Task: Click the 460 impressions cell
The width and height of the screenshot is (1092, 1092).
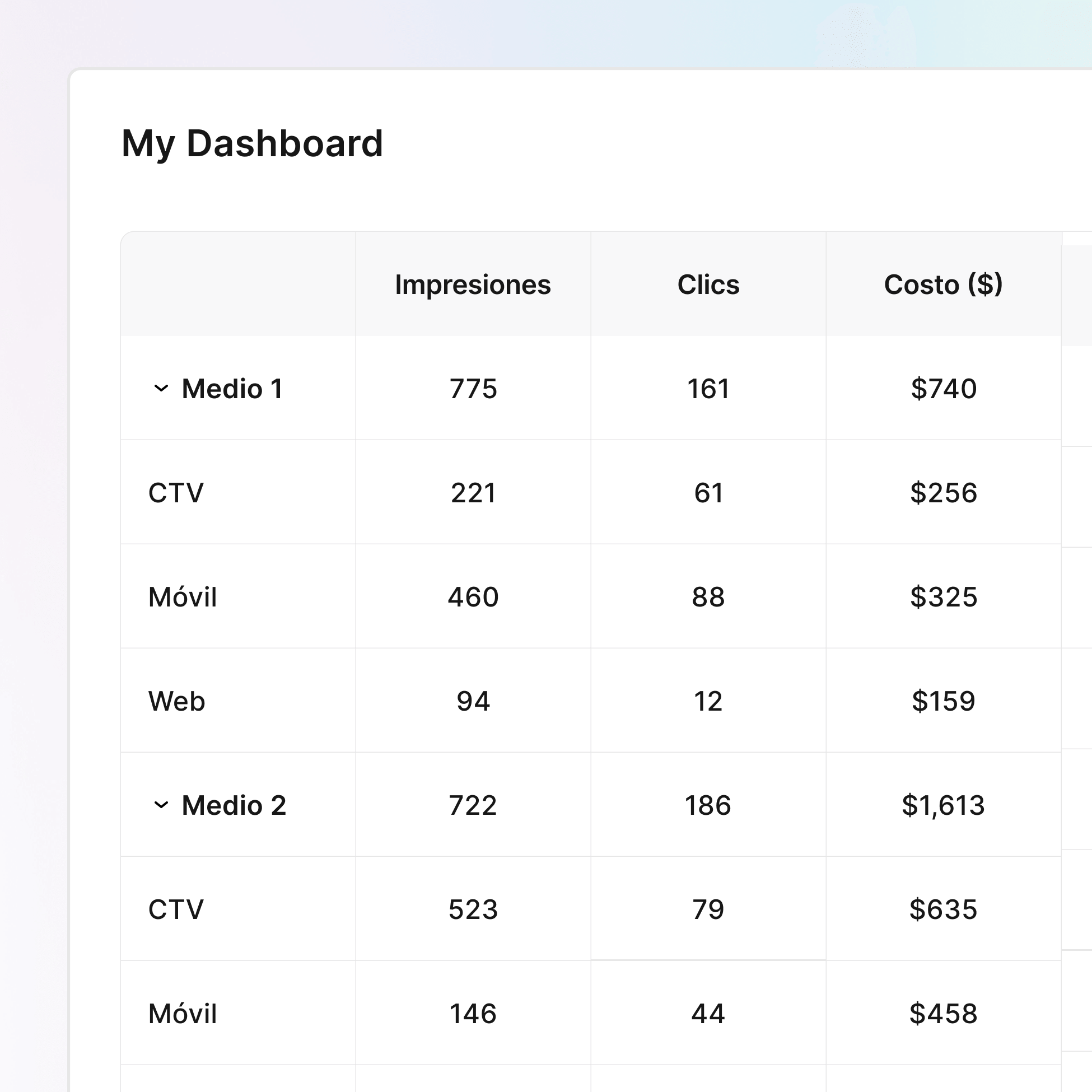Action: [473, 598]
